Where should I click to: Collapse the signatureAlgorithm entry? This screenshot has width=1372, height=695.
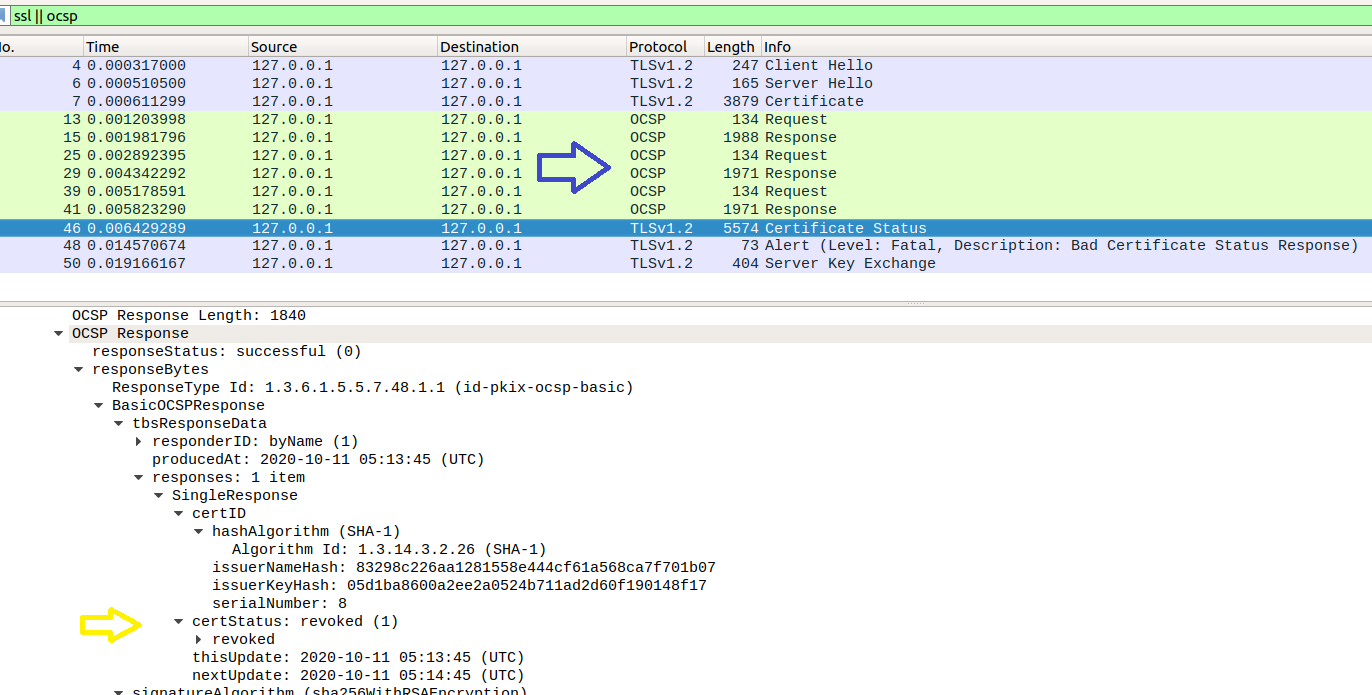(119, 689)
